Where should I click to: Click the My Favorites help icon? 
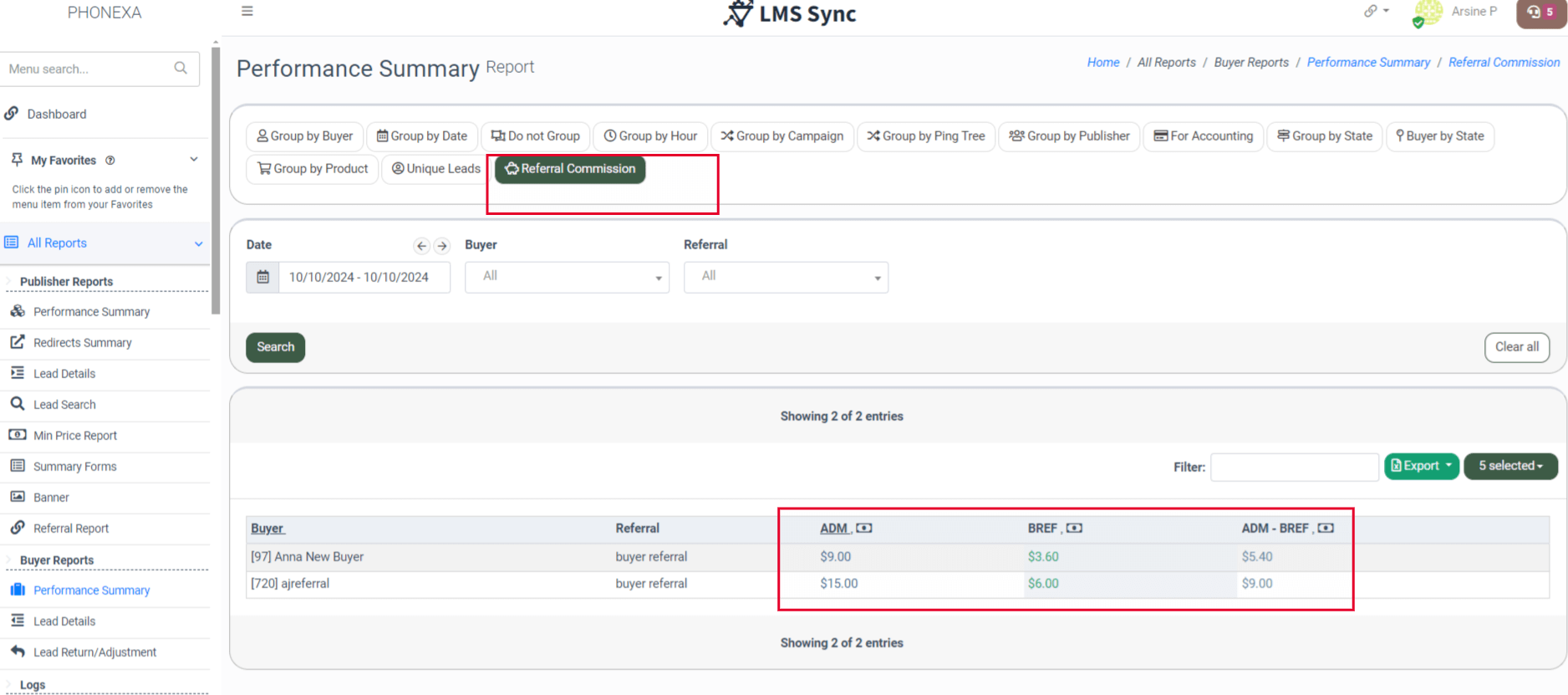coord(110,161)
